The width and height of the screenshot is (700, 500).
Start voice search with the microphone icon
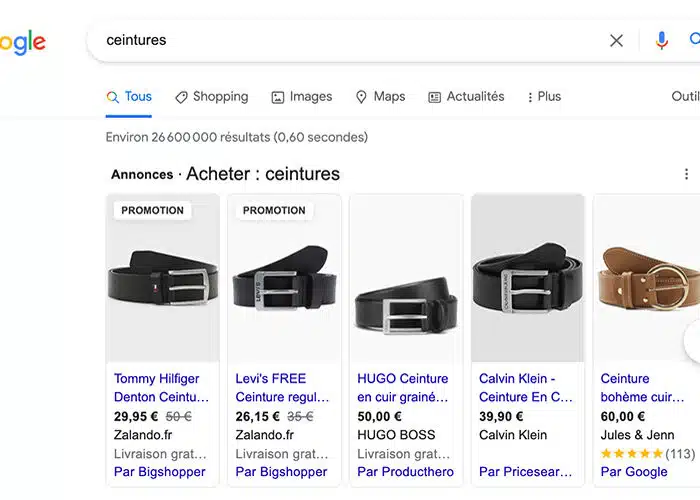[661, 41]
